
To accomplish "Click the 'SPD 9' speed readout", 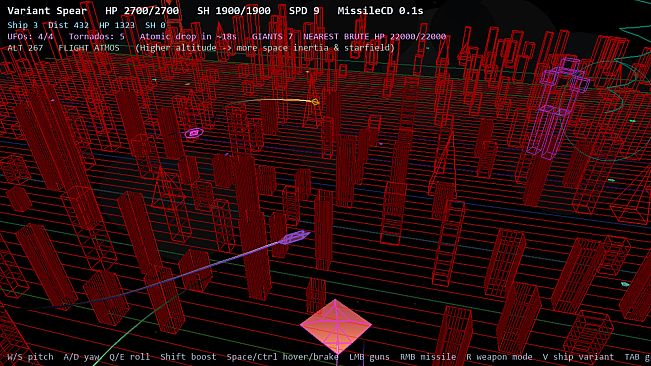I will coord(304,11).
